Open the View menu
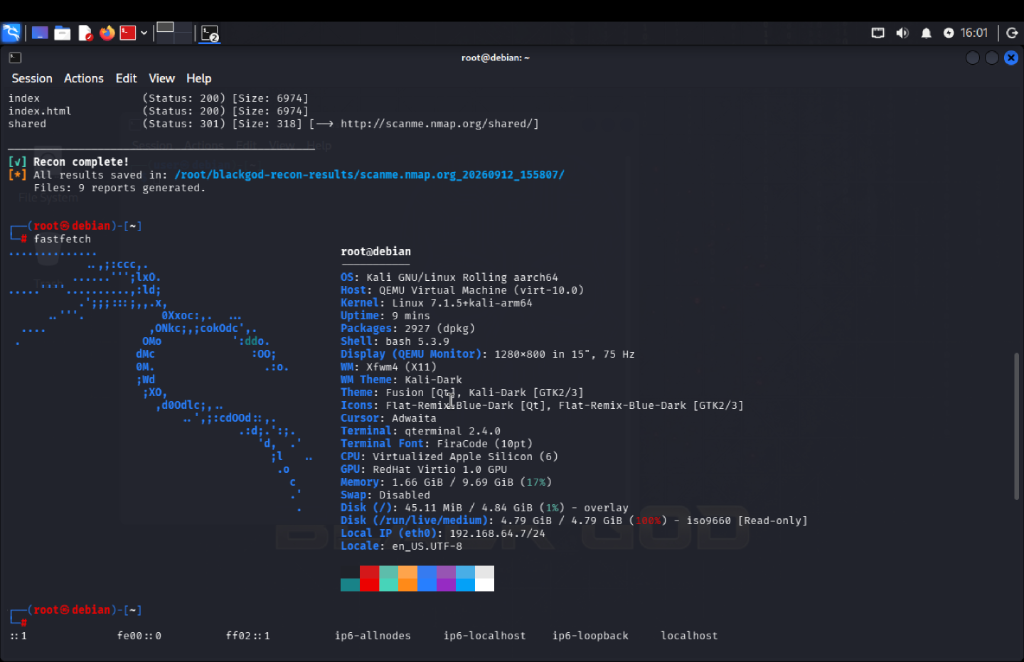This screenshot has width=1024, height=662. [x=161, y=78]
